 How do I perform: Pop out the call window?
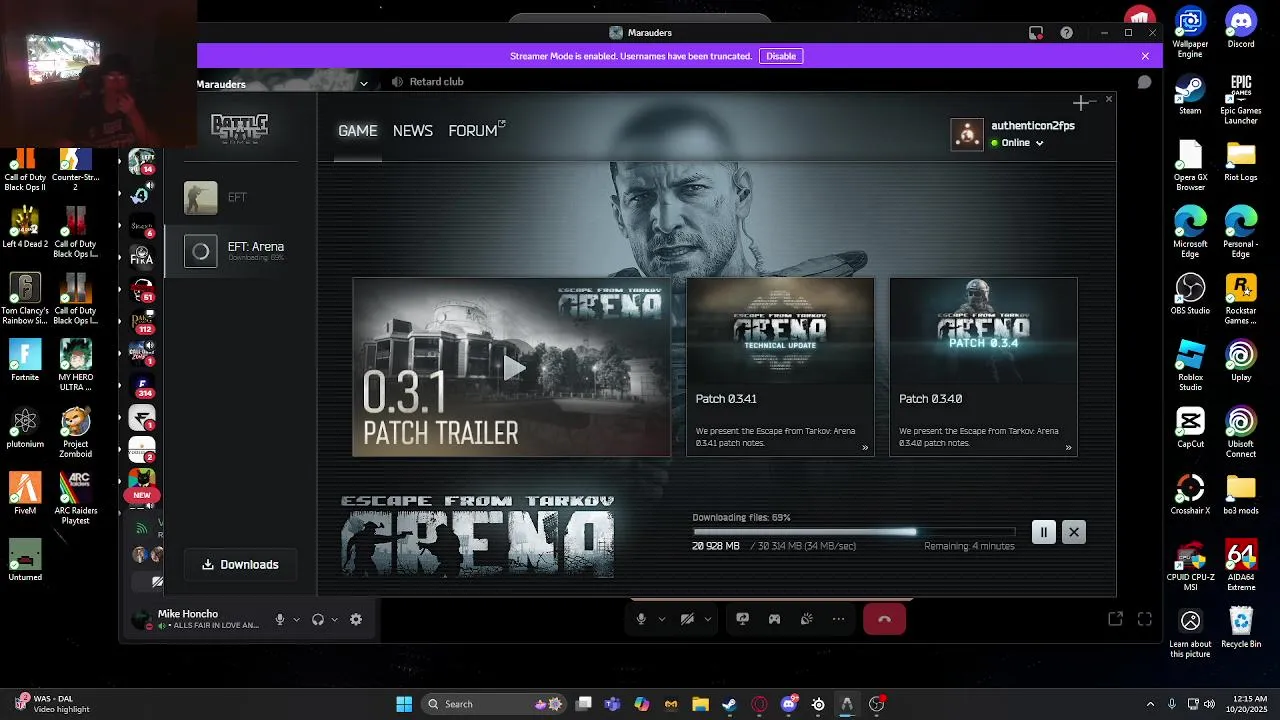[x=1115, y=619]
